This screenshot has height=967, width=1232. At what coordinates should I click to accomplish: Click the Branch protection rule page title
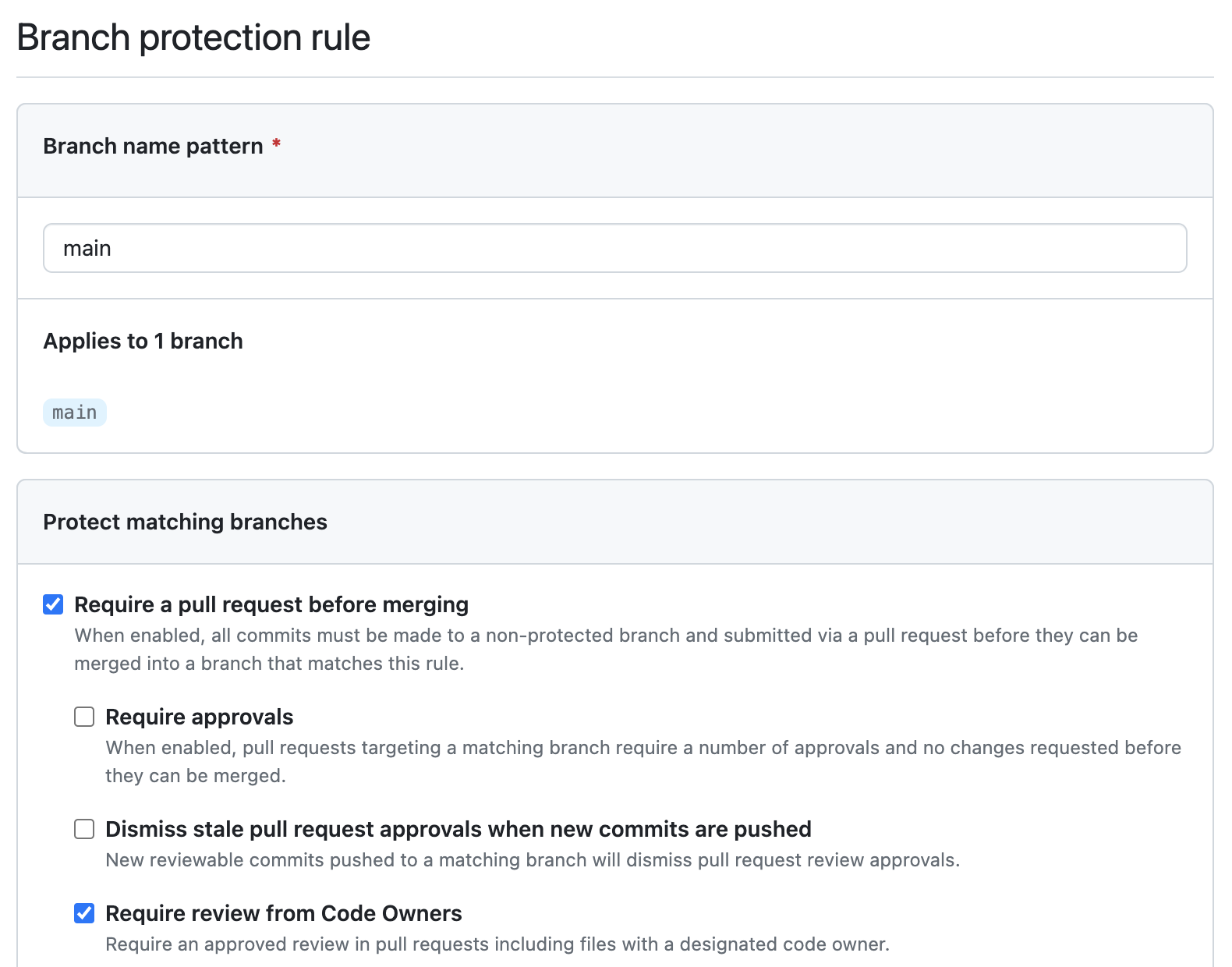[195, 37]
